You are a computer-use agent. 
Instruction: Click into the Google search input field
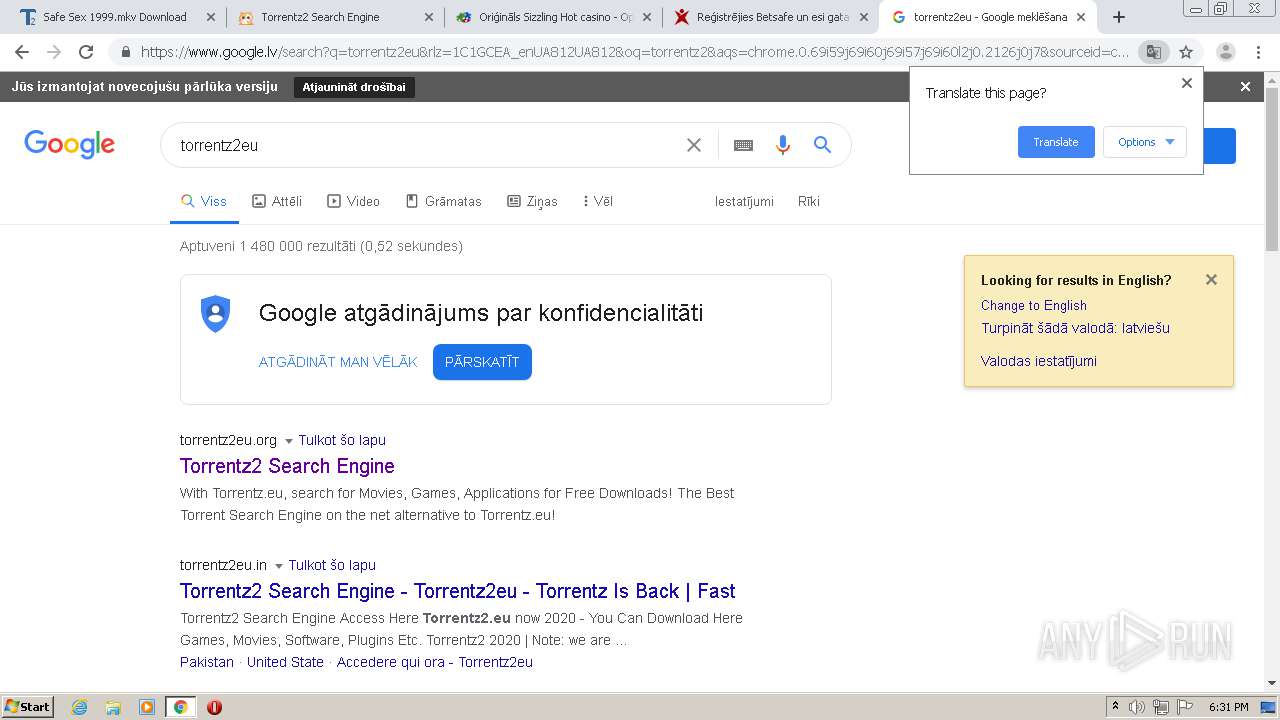[425, 145]
